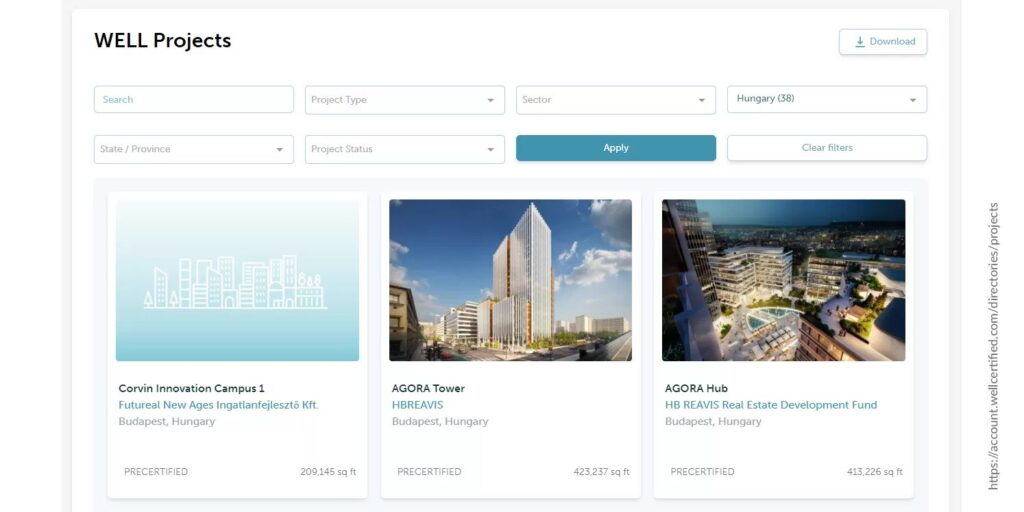This screenshot has width=1024, height=512.
Task: Click the WELL Projects heading
Action: tap(162, 41)
